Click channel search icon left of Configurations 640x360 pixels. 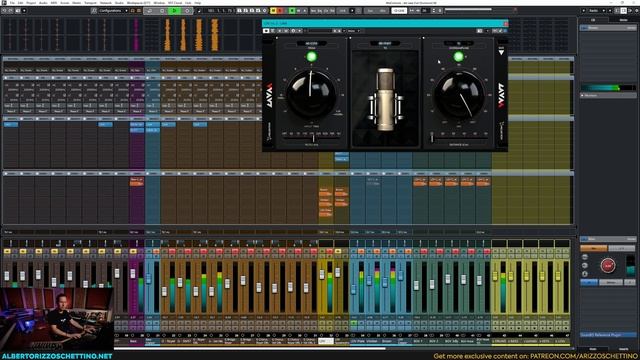[94, 11]
